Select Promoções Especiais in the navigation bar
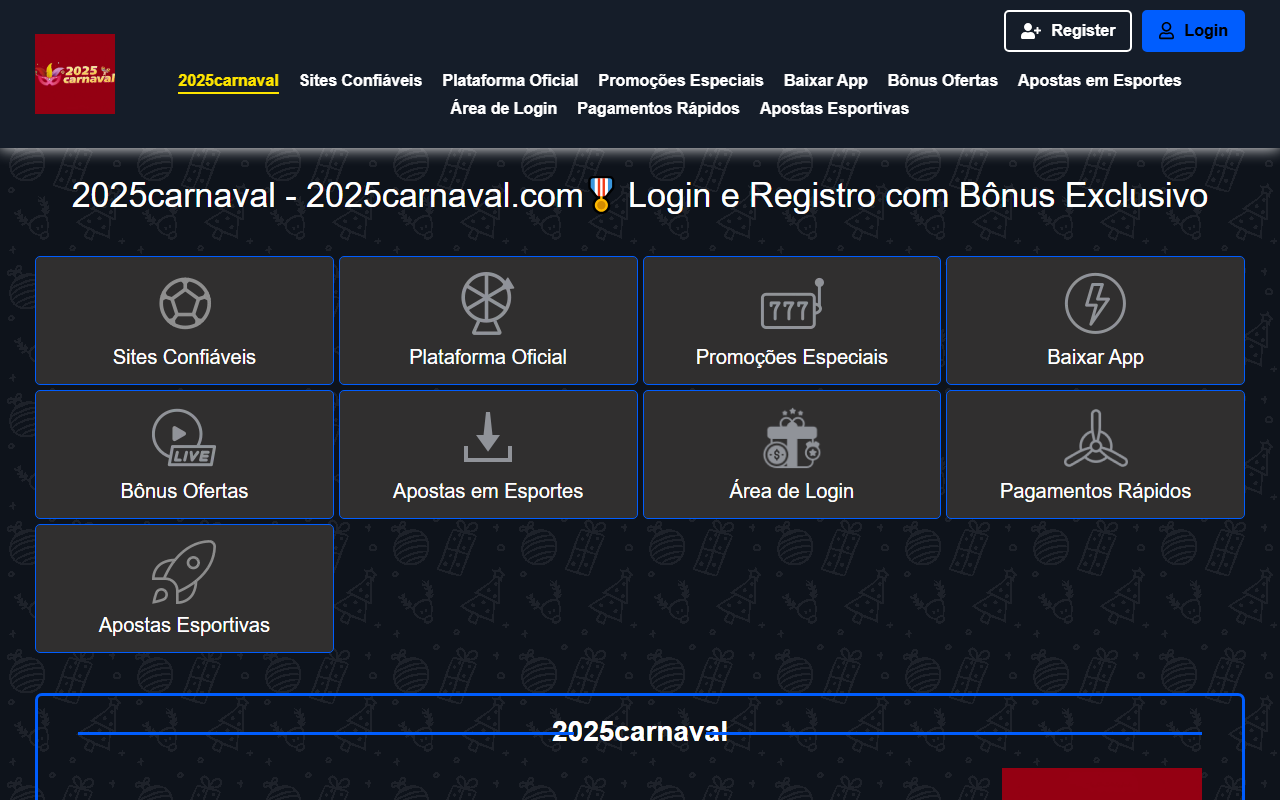This screenshot has height=800, width=1280. click(x=681, y=80)
